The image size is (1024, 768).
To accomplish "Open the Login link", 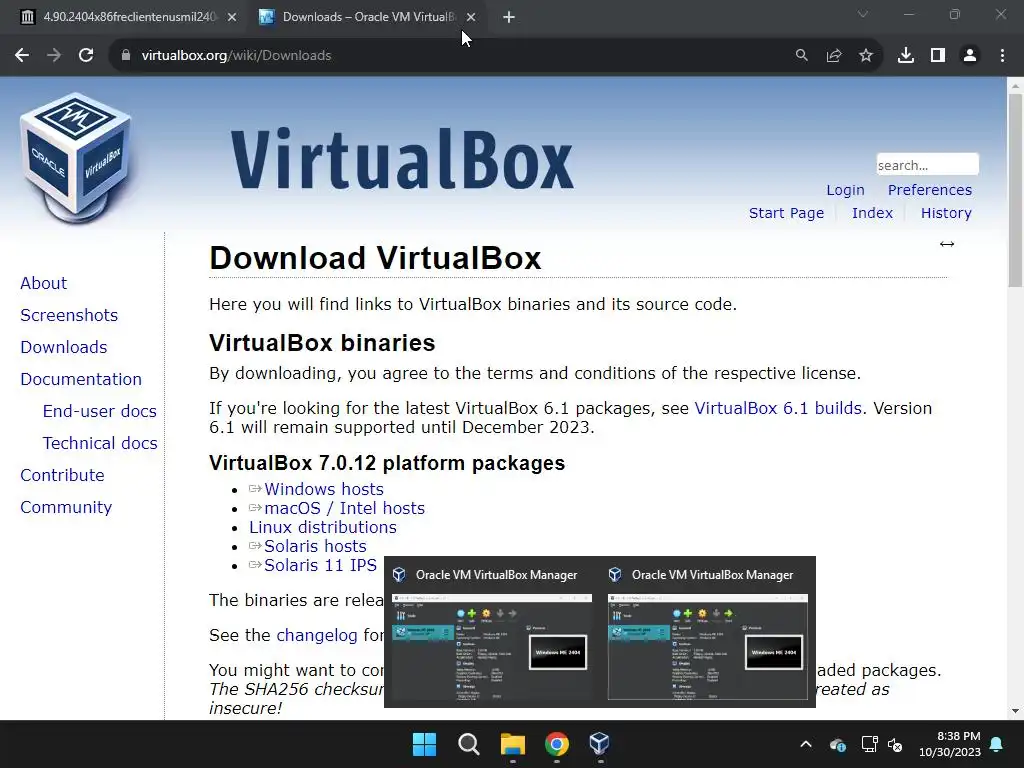I will 845,190.
